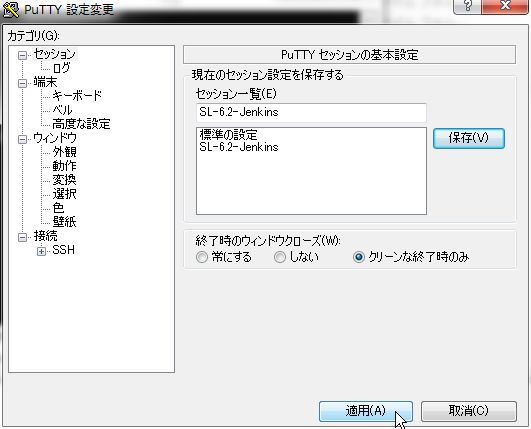The width and height of the screenshot is (531, 429).
Task: Select the 端末 category
Action: click(45, 82)
